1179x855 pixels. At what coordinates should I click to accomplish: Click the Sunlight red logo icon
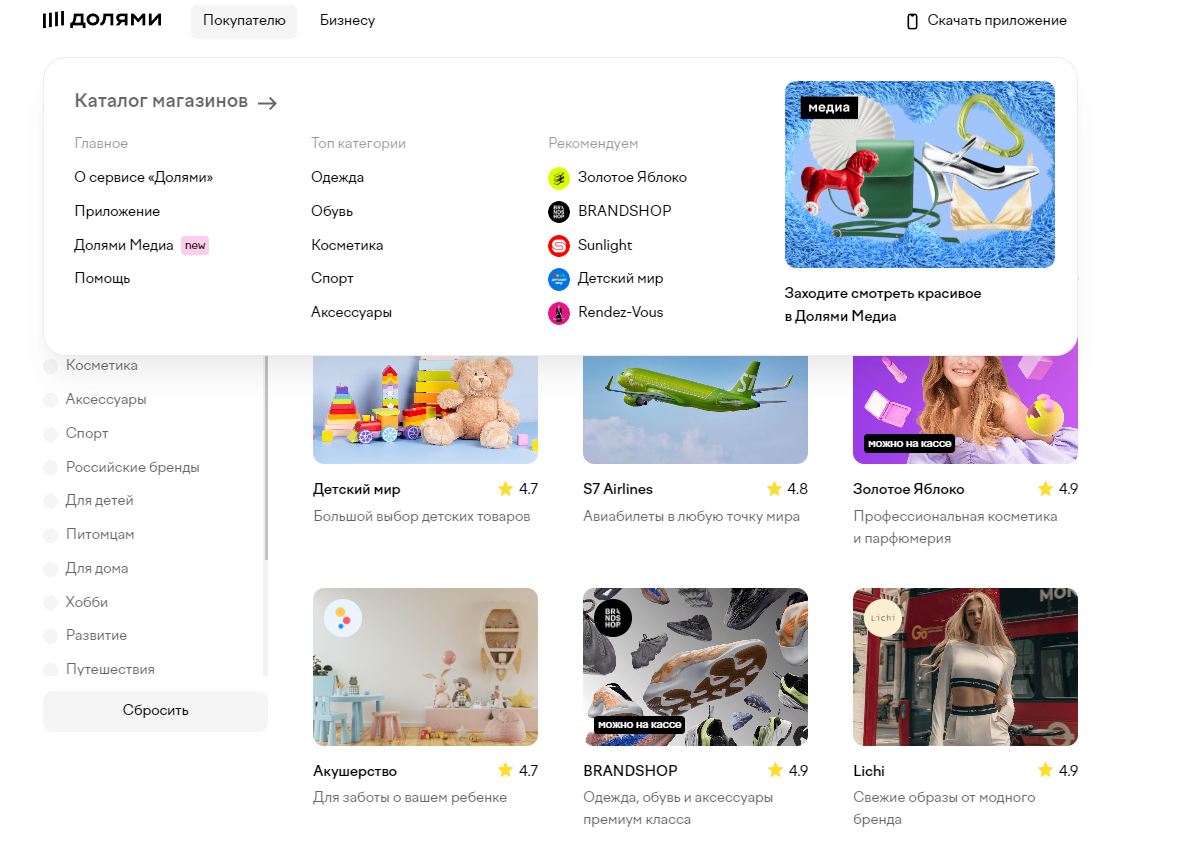tap(559, 246)
